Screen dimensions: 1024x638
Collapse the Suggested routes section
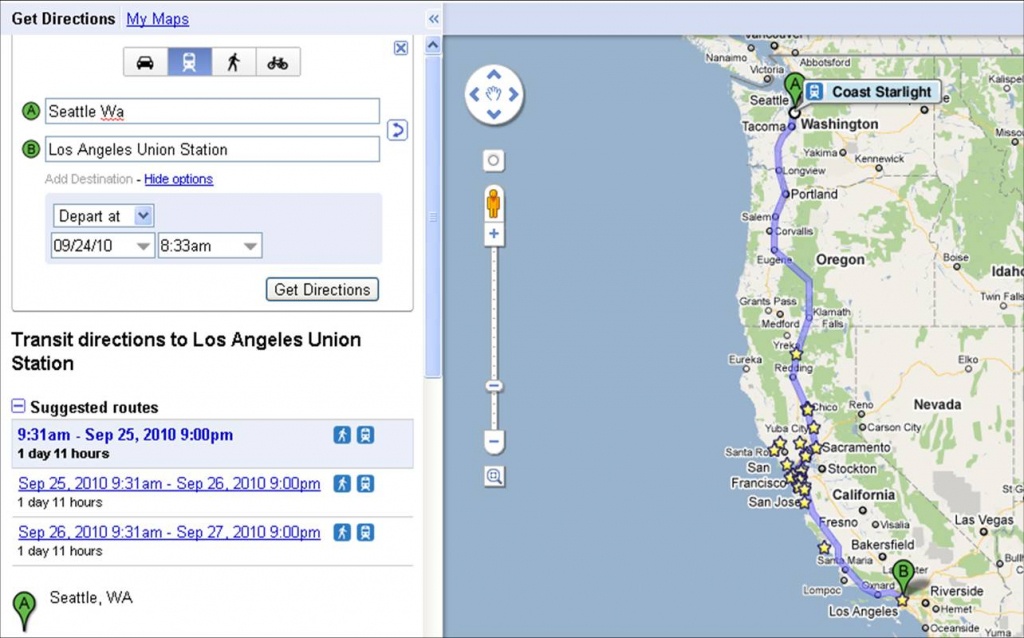point(18,407)
